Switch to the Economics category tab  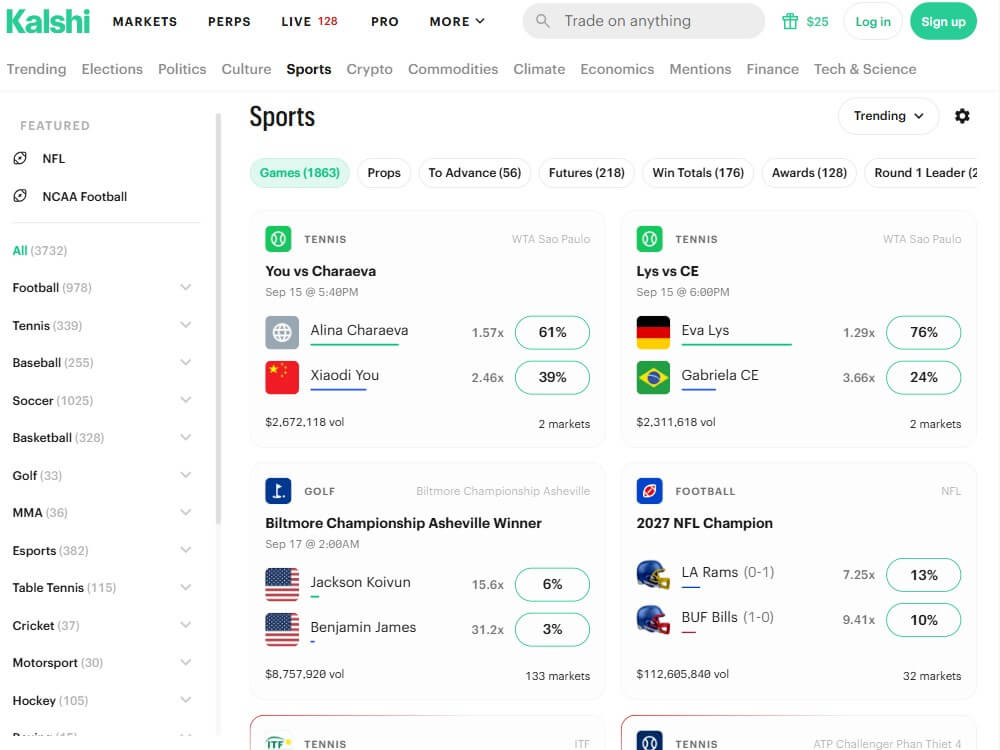[617, 69]
